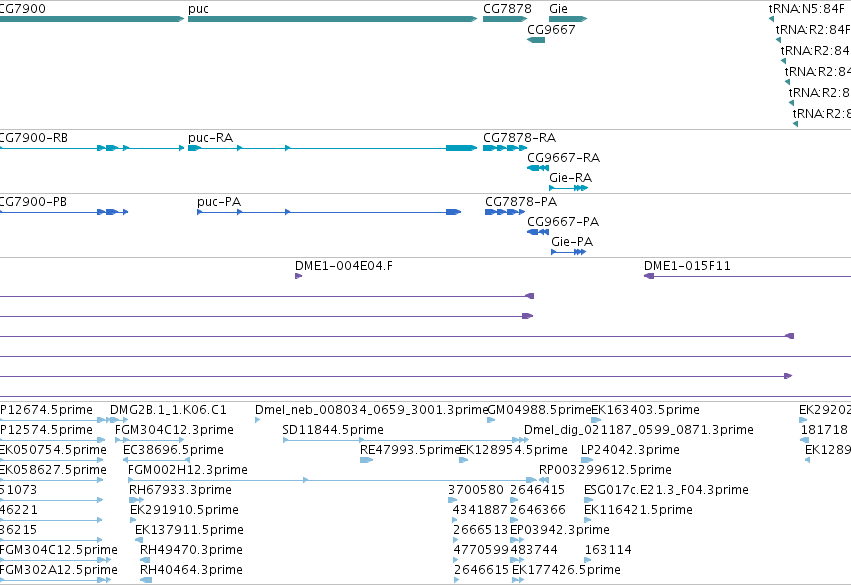Select the puc-RA transcript label

click(x=210, y=138)
